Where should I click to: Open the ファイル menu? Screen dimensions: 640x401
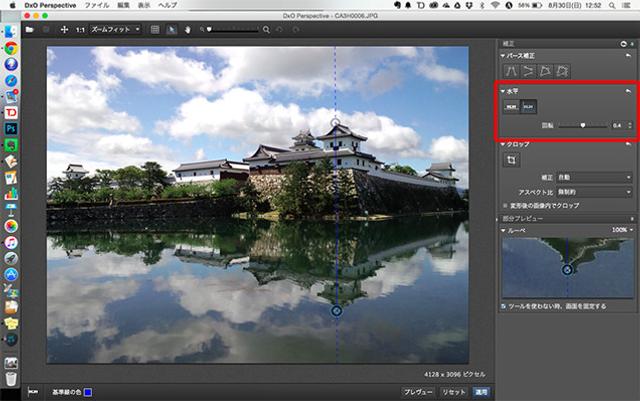(x=98, y=5)
